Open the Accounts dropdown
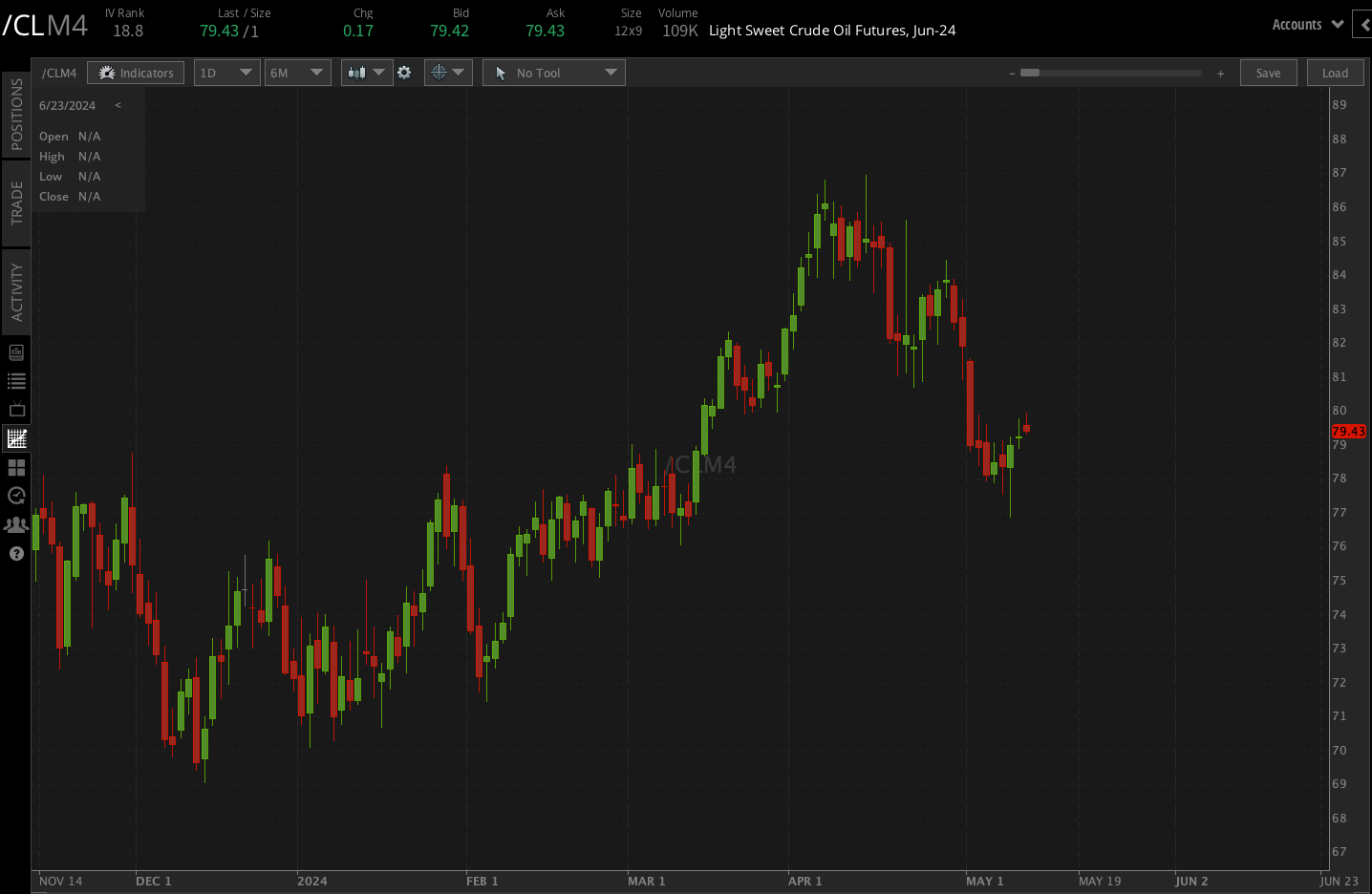The width and height of the screenshot is (1372, 894). [x=1306, y=24]
